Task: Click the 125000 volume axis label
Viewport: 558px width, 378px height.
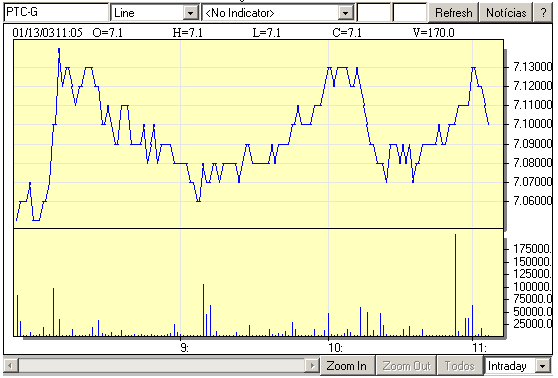Action: (x=532, y=274)
